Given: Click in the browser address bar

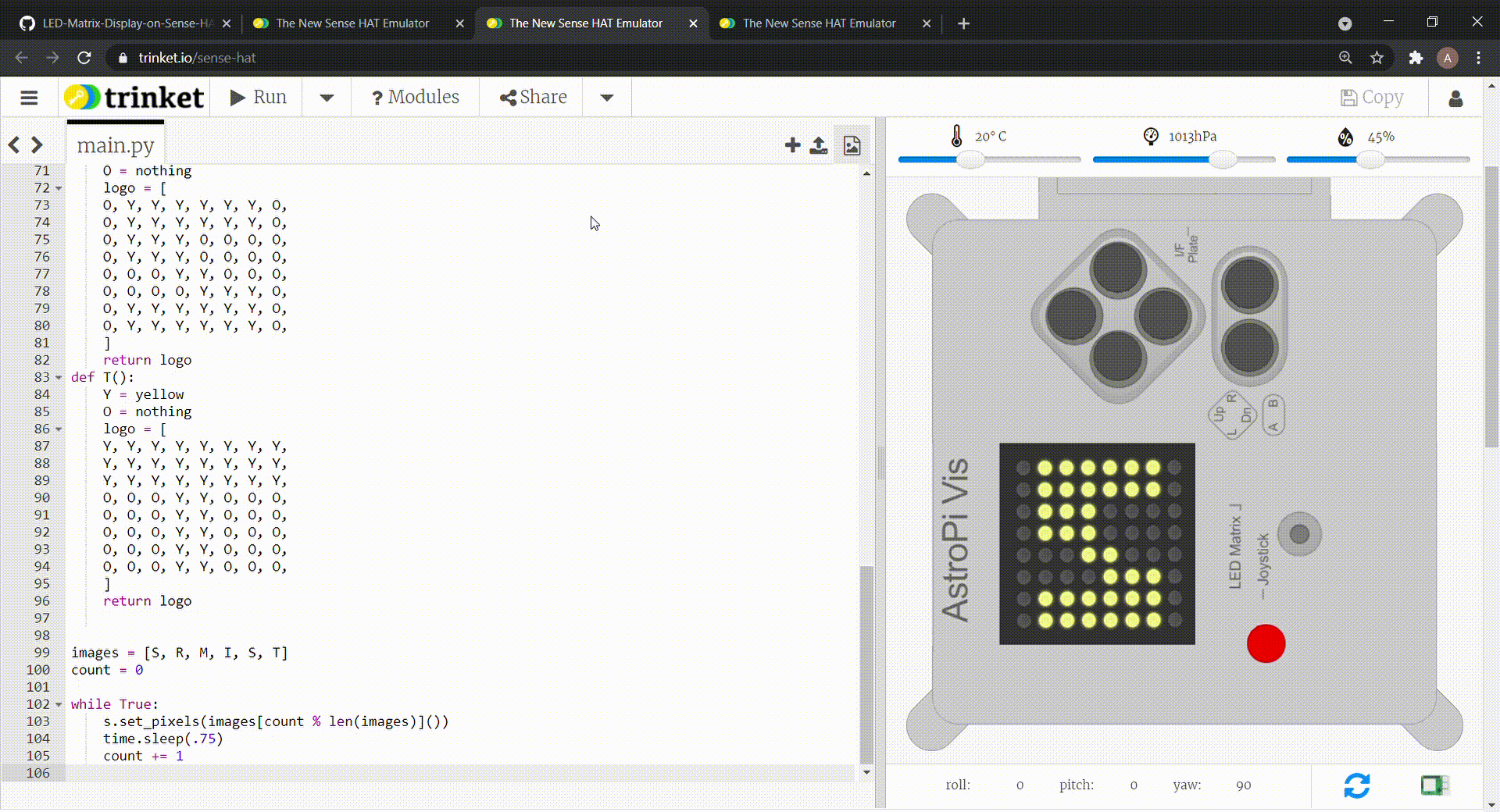Looking at the screenshot, I should 312,57.
